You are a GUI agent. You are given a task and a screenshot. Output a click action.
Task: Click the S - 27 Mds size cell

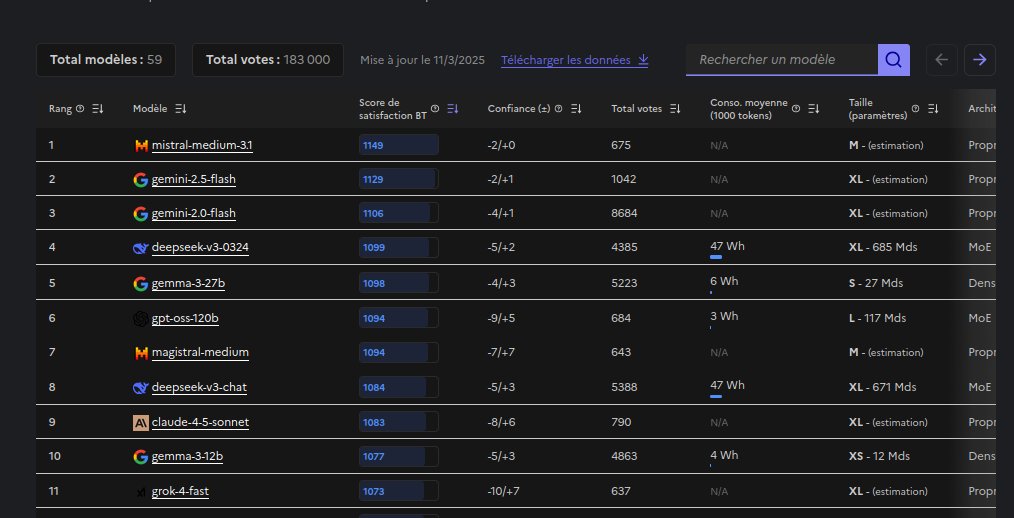pyautogui.click(x=876, y=283)
